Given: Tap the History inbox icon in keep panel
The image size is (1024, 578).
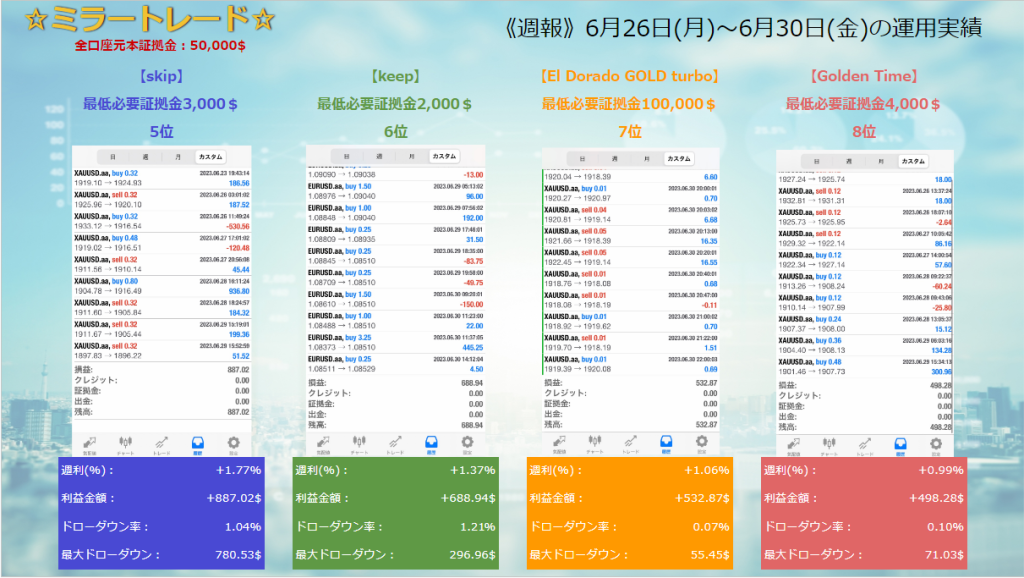Looking at the screenshot, I should pyautogui.click(x=432, y=441).
